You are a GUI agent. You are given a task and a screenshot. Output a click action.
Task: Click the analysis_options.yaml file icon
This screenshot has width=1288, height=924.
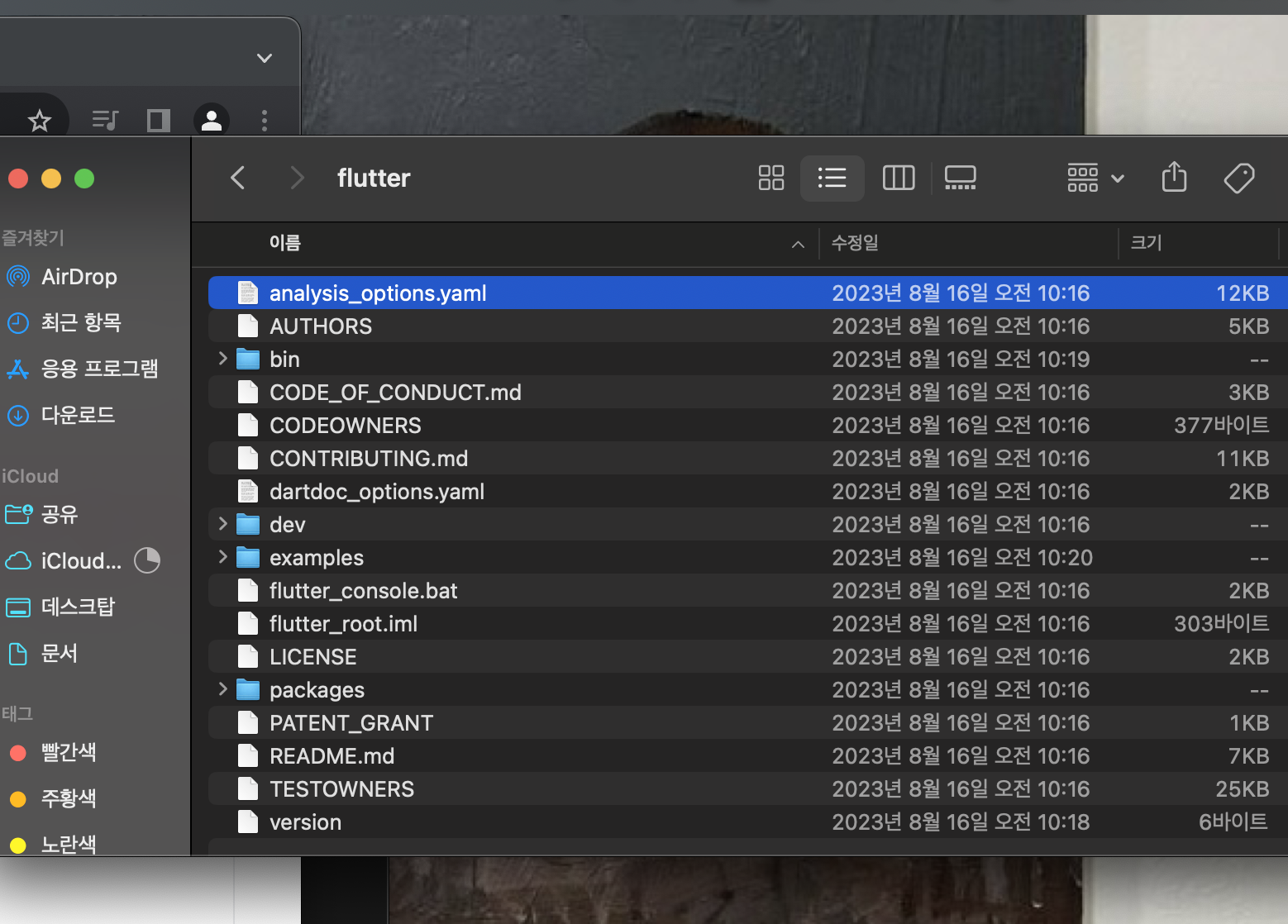point(248,293)
